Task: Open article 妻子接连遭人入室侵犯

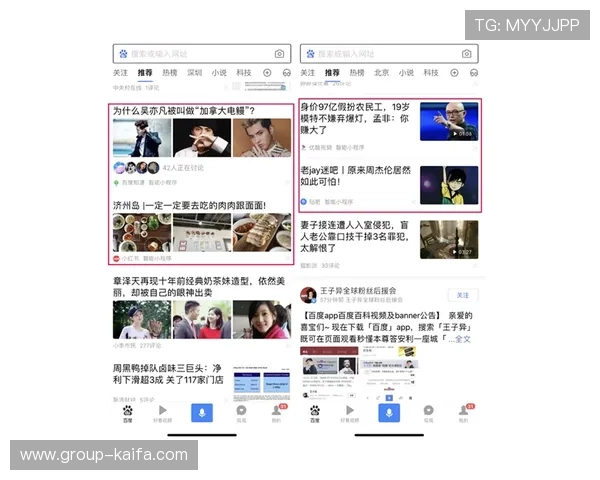Action: tap(355, 236)
